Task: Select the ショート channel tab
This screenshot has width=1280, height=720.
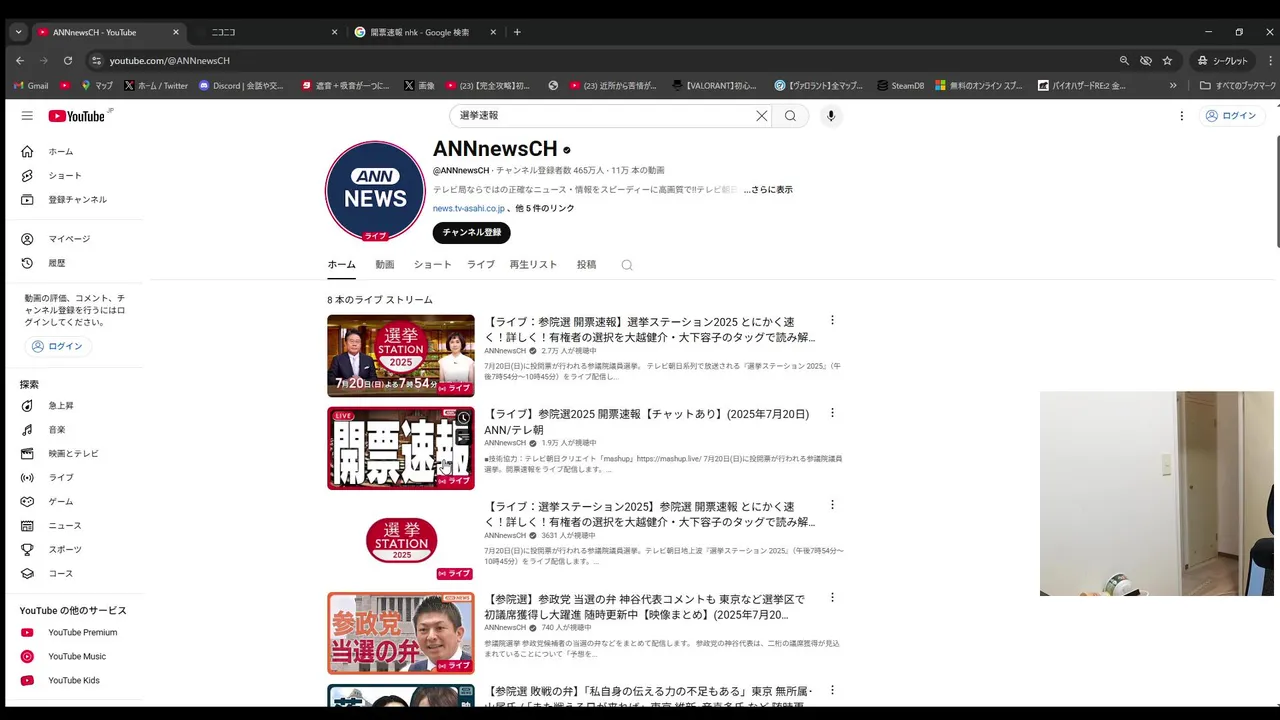Action: click(x=432, y=265)
